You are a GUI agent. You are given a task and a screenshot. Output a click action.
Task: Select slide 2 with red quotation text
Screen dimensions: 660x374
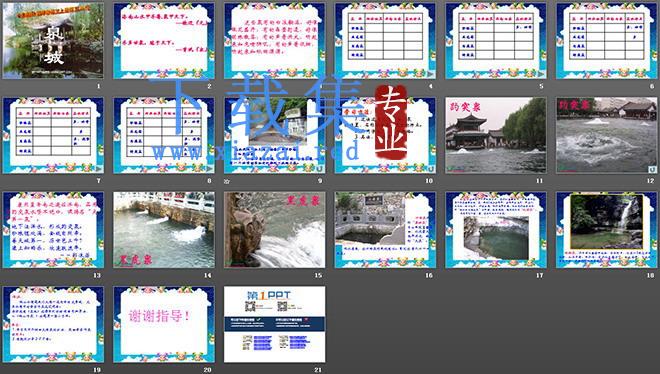pyautogui.click(x=164, y=41)
